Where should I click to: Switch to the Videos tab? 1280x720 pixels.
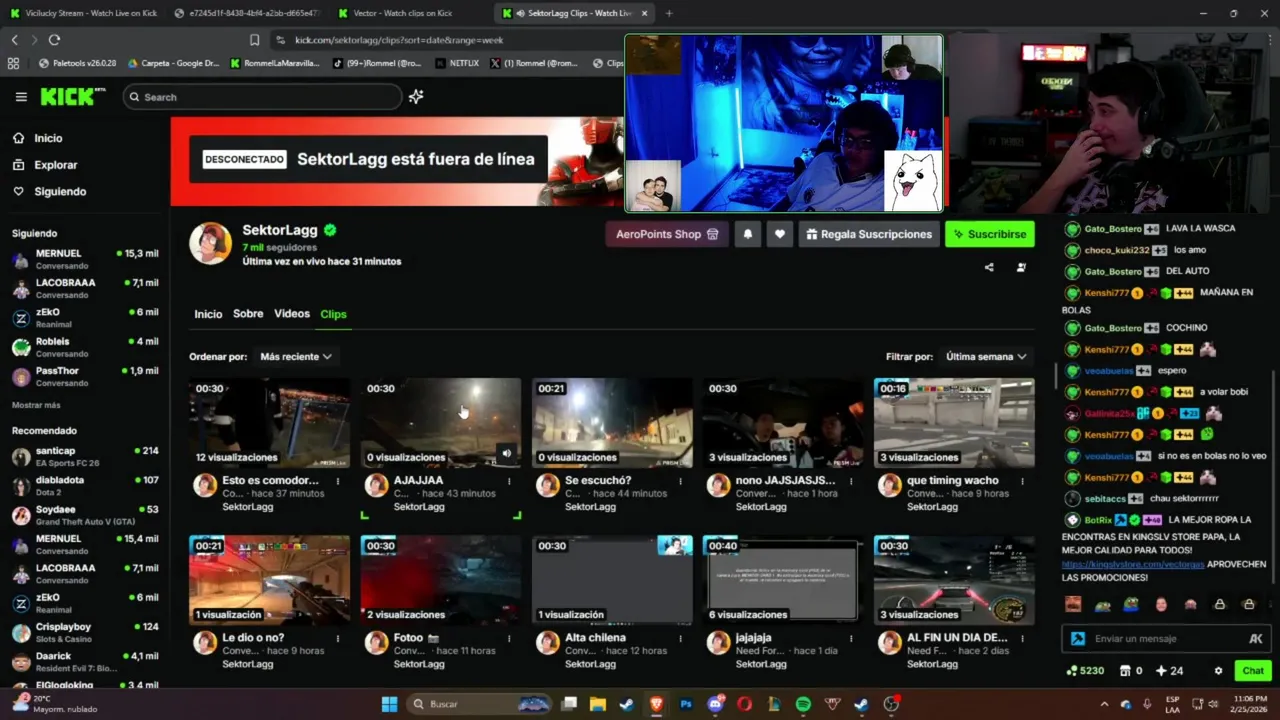point(292,314)
